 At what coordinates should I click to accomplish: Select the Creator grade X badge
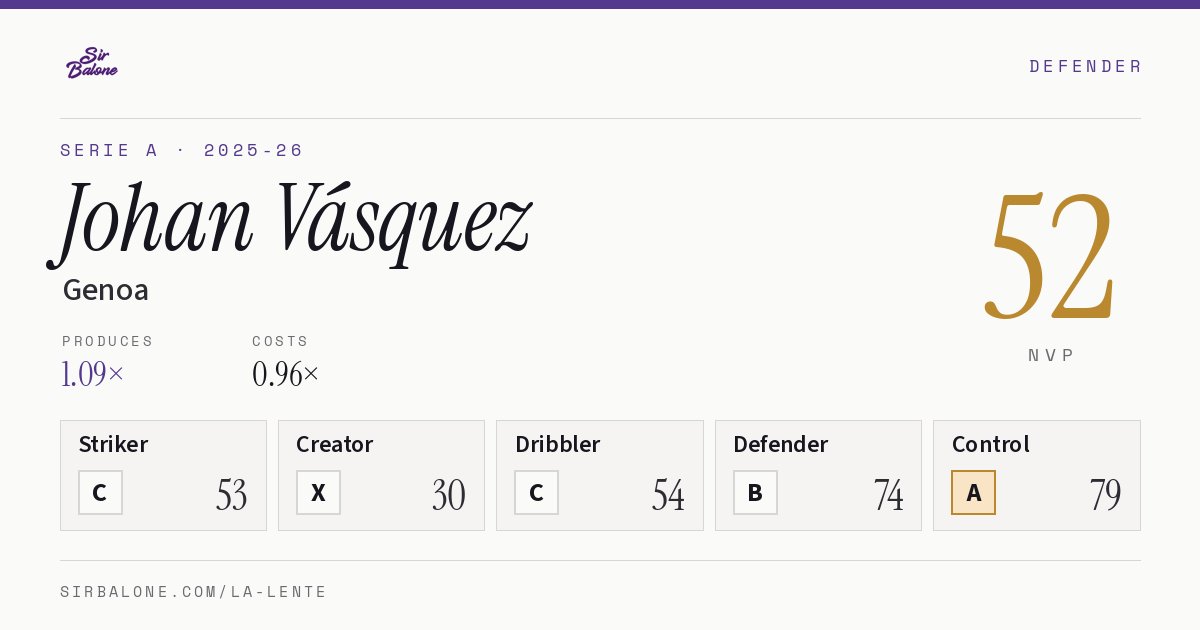tap(318, 492)
